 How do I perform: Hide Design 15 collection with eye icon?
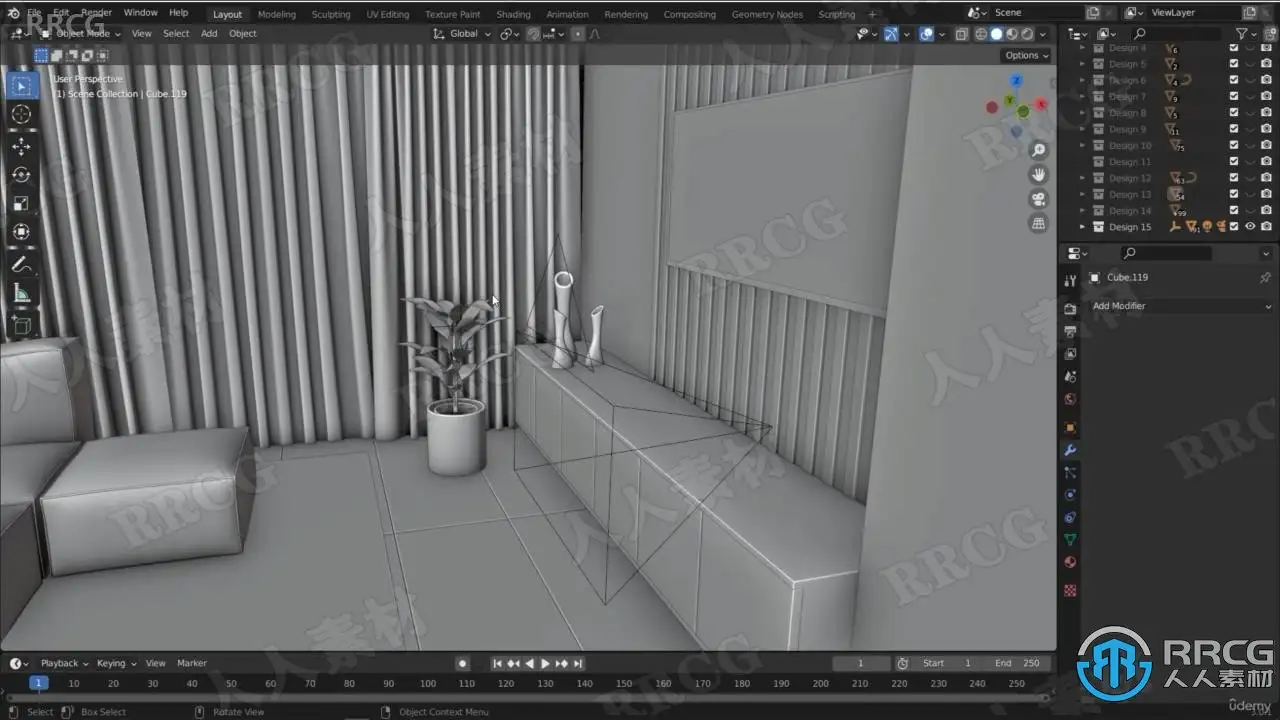click(x=1250, y=227)
